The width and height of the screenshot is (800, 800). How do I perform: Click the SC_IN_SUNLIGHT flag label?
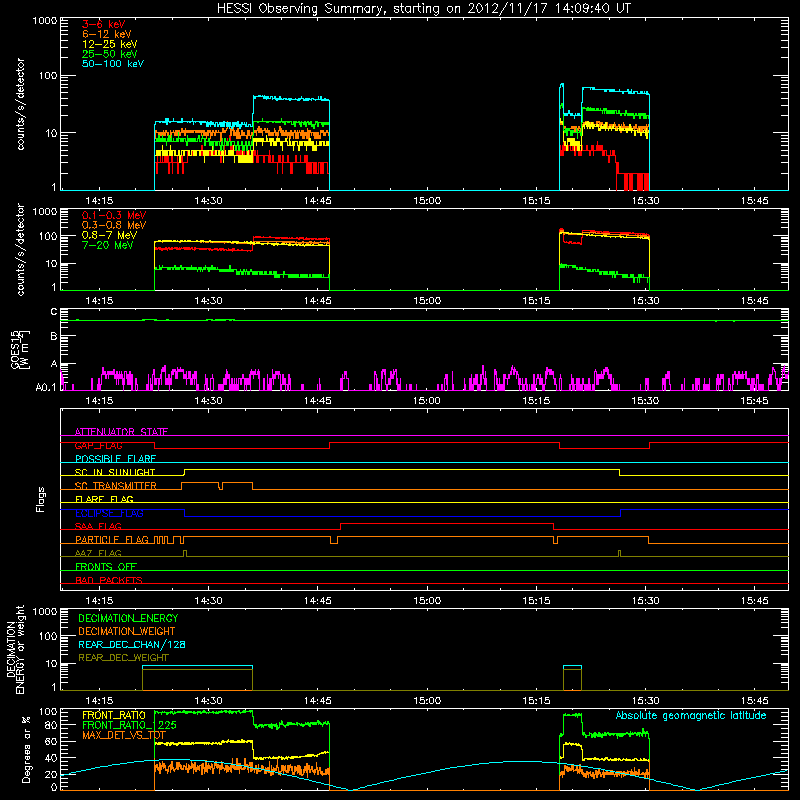[115, 472]
